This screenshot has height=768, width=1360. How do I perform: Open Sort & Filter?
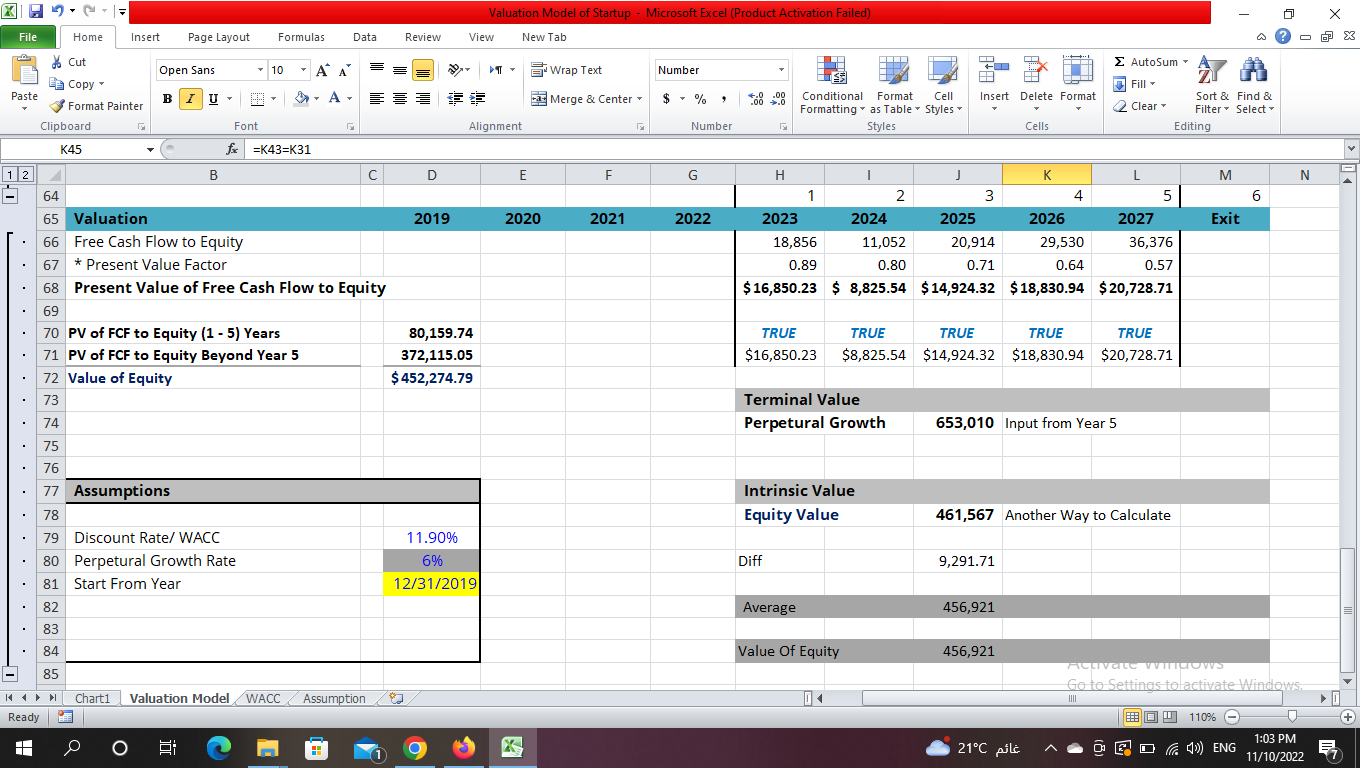[x=1210, y=85]
